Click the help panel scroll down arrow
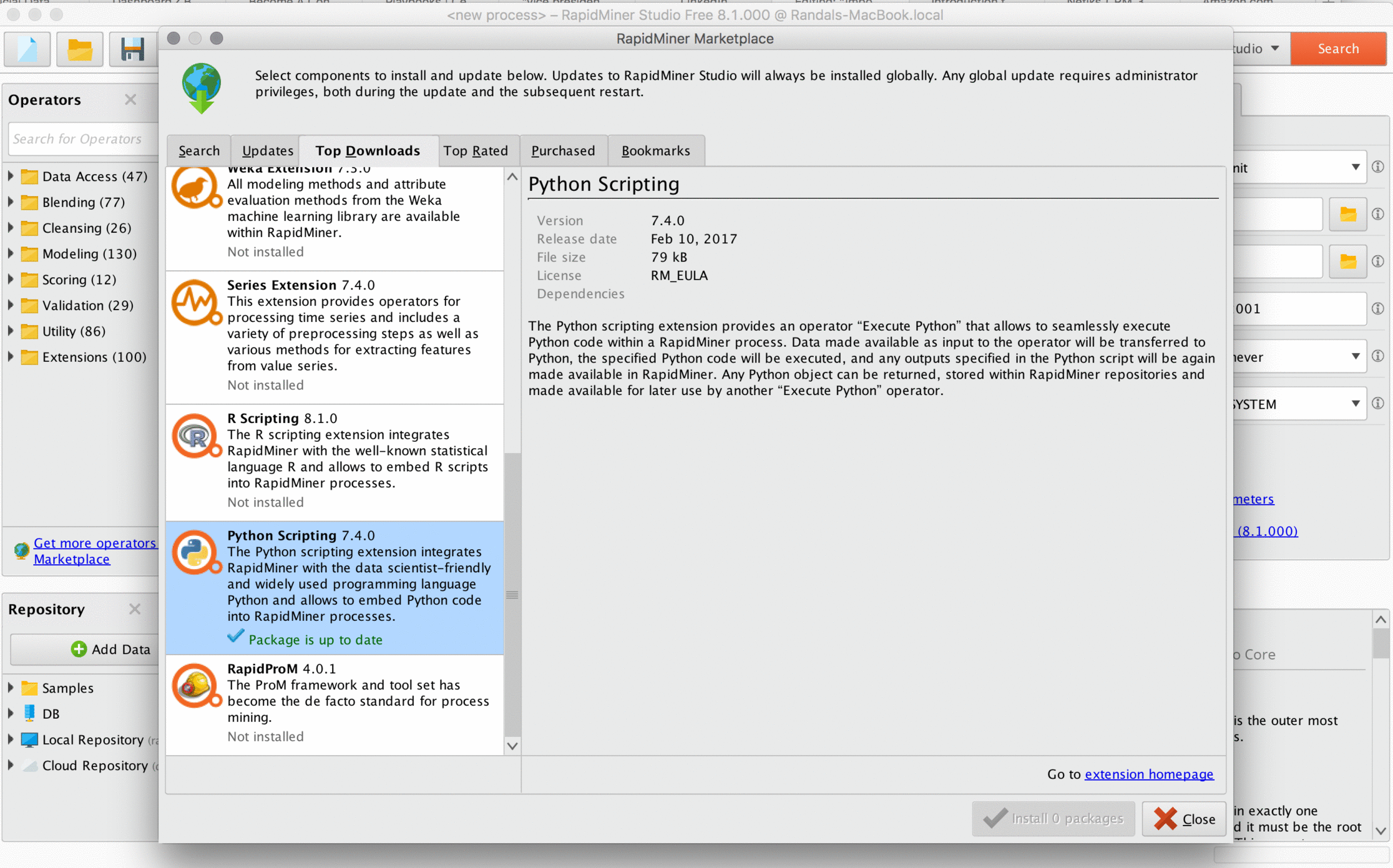Screen dimensions: 1393x868 pos(1381,831)
